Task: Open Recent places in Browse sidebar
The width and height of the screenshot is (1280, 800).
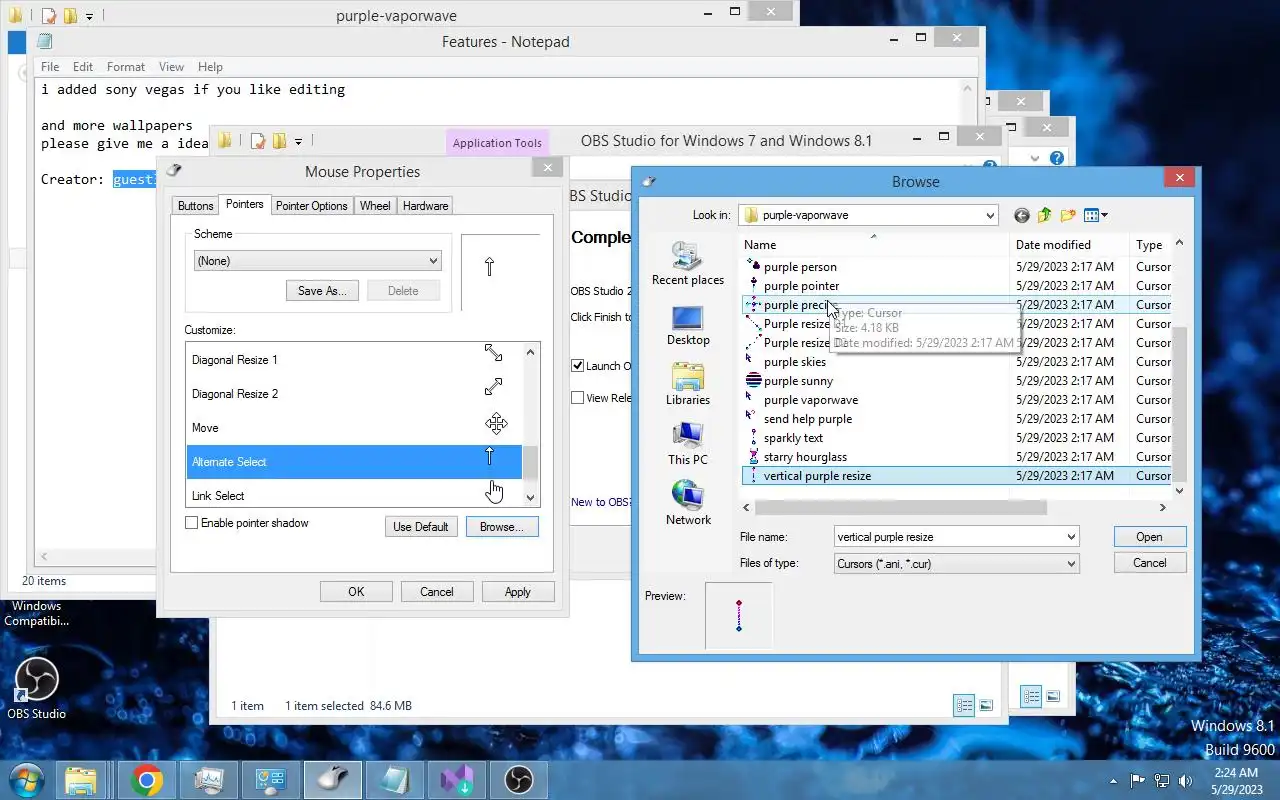Action: [688, 264]
